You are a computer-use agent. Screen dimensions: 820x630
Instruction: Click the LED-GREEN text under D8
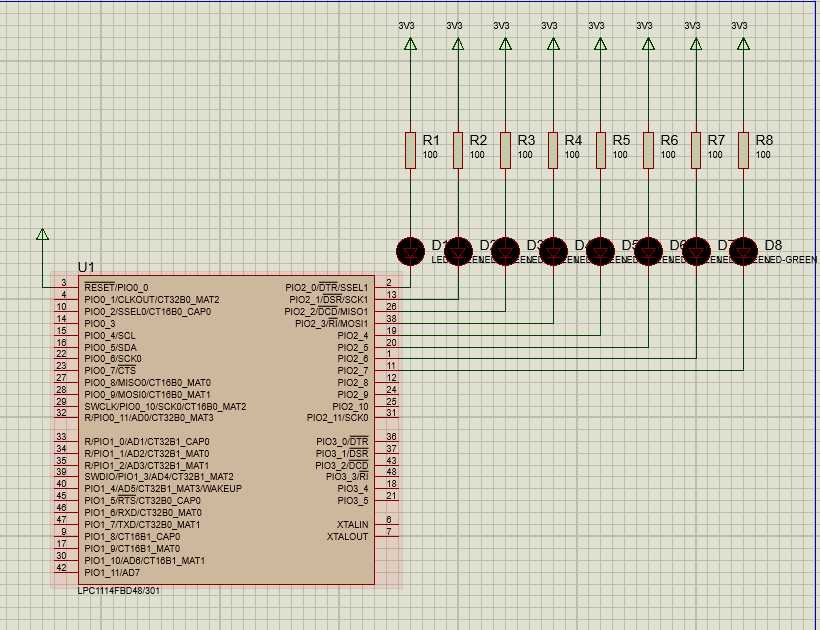[x=790, y=259]
